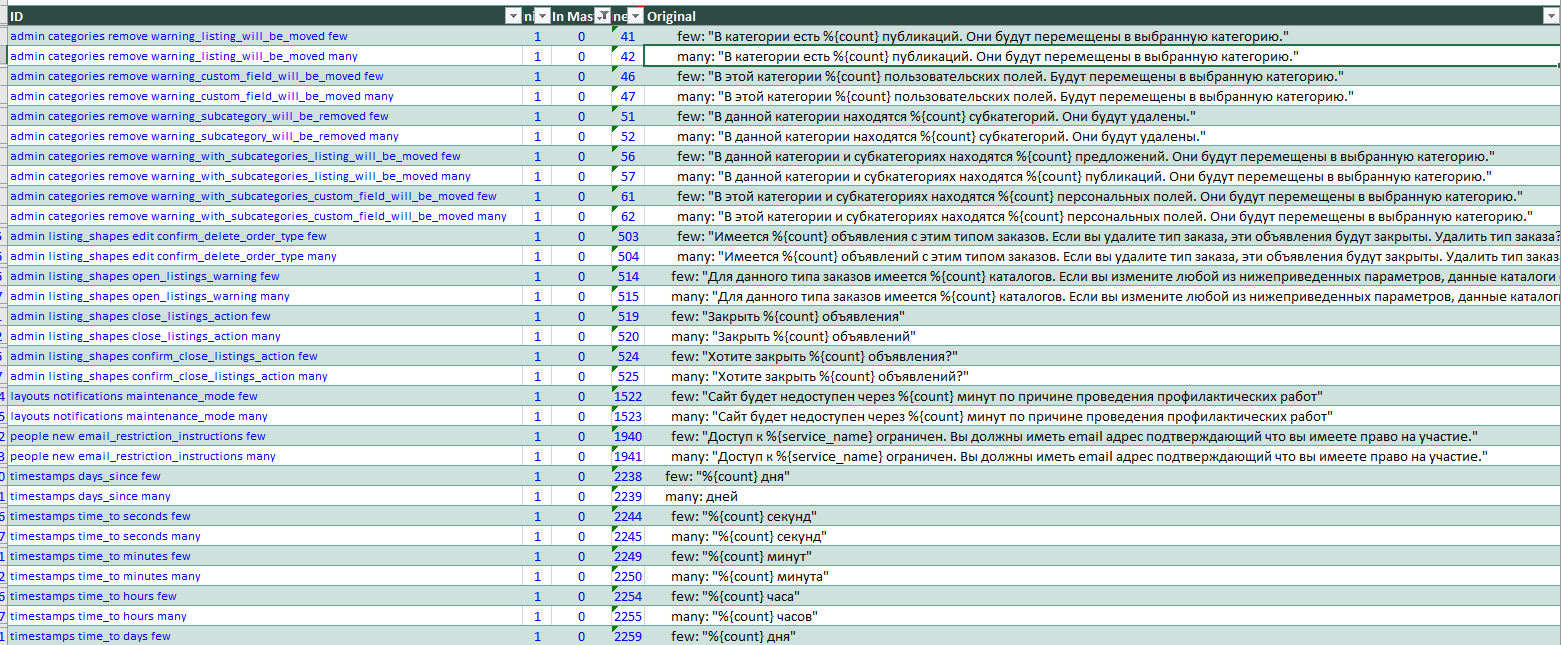Image resolution: width=1561 pixels, height=645 pixels.
Task: Open ID timestamps time_to minutes many
Action: 105,576
